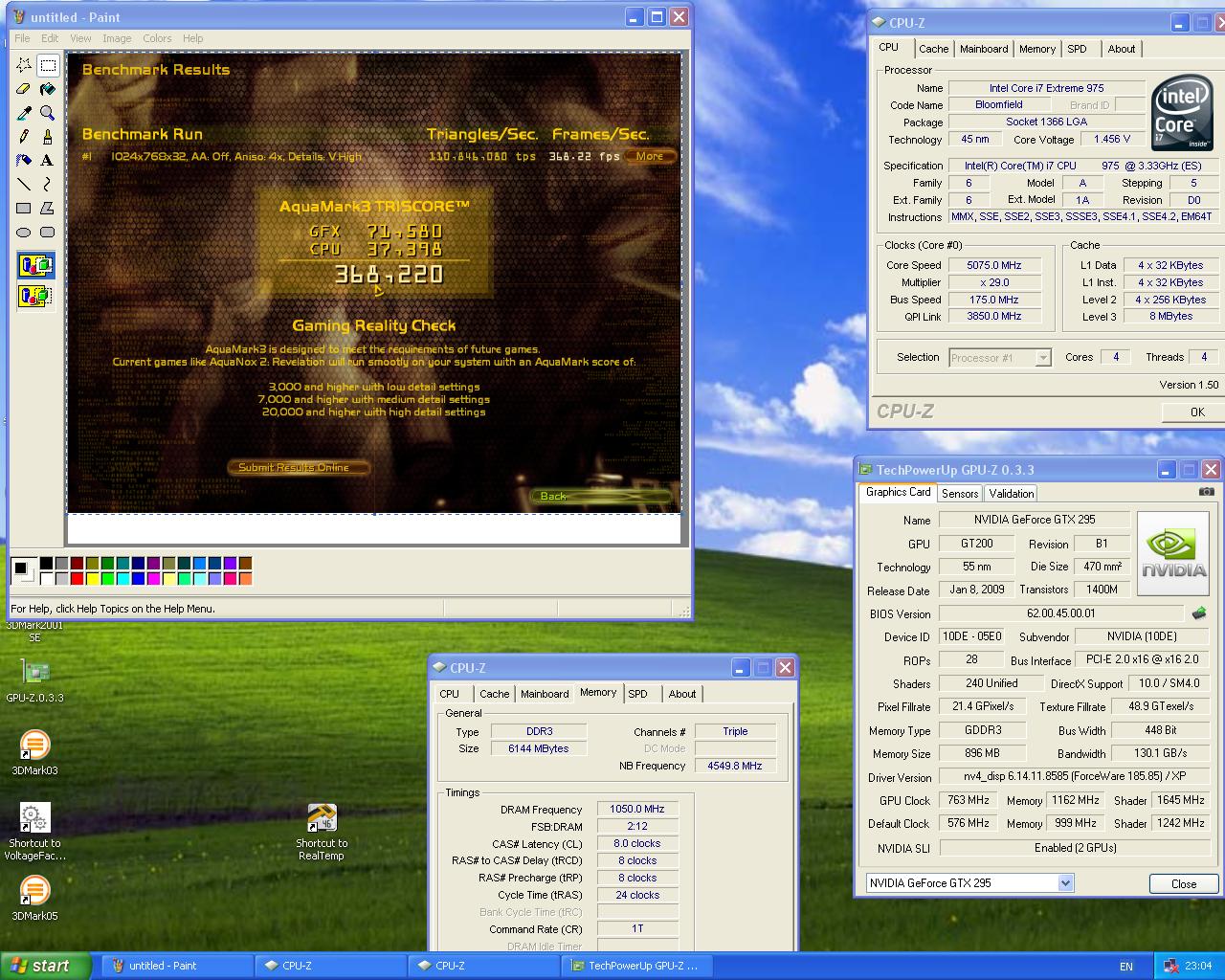Open the SPD tab in lower CPU-Z window
Viewport: 1225px width, 980px height.
click(x=638, y=694)
